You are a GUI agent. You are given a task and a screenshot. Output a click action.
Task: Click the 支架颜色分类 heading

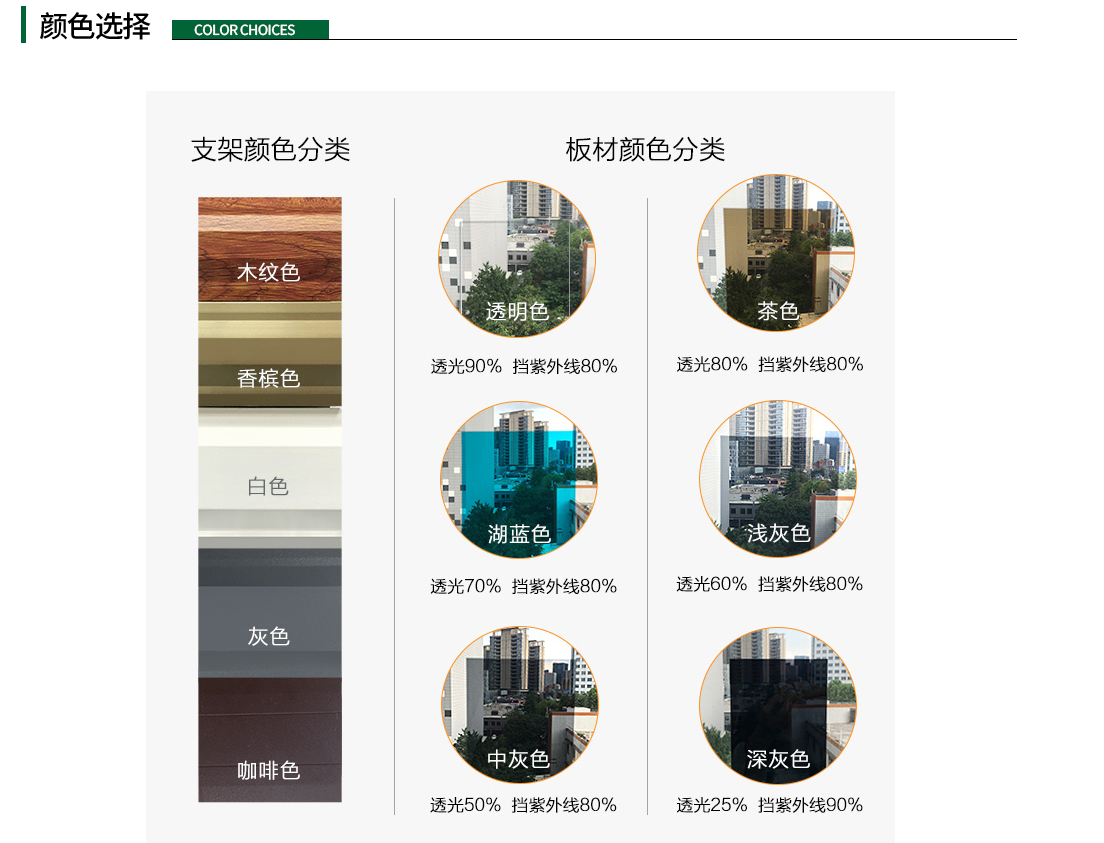pyautogui.click(x=270, y=150)
